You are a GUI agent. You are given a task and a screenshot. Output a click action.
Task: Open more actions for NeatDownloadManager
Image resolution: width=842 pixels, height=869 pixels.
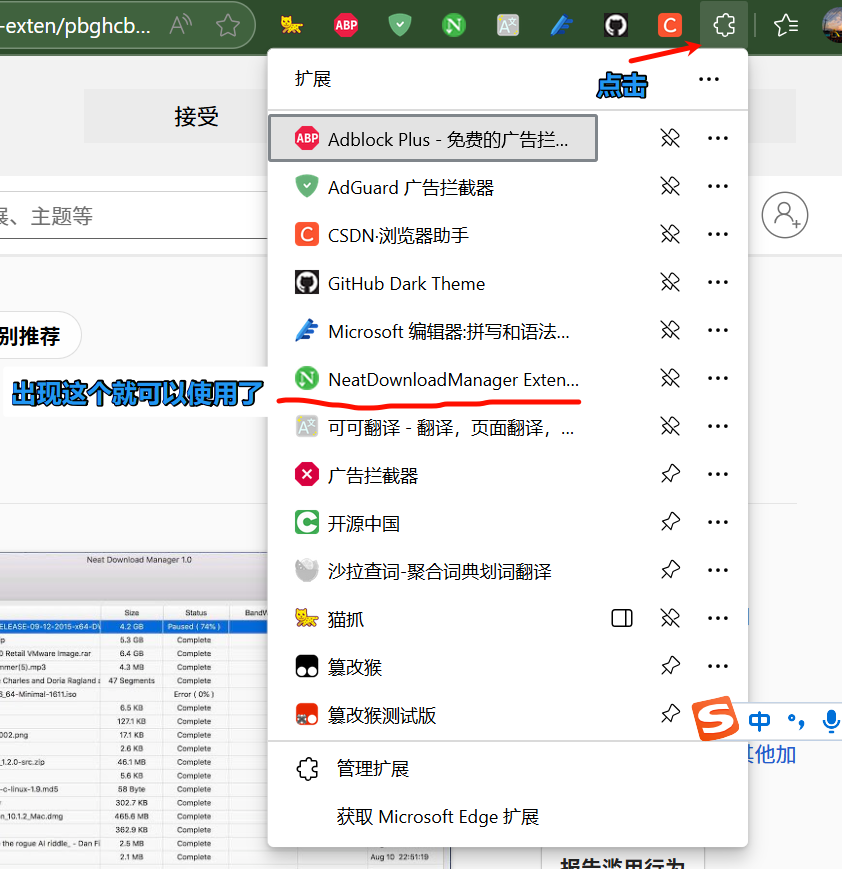pos(718,378)
